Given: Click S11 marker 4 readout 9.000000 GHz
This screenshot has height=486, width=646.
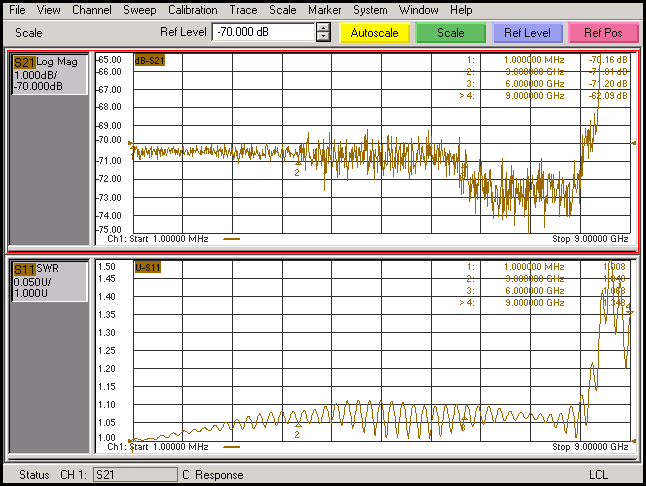Looking at the screenshot, I should pyautogui.click(x=535, y=303).
